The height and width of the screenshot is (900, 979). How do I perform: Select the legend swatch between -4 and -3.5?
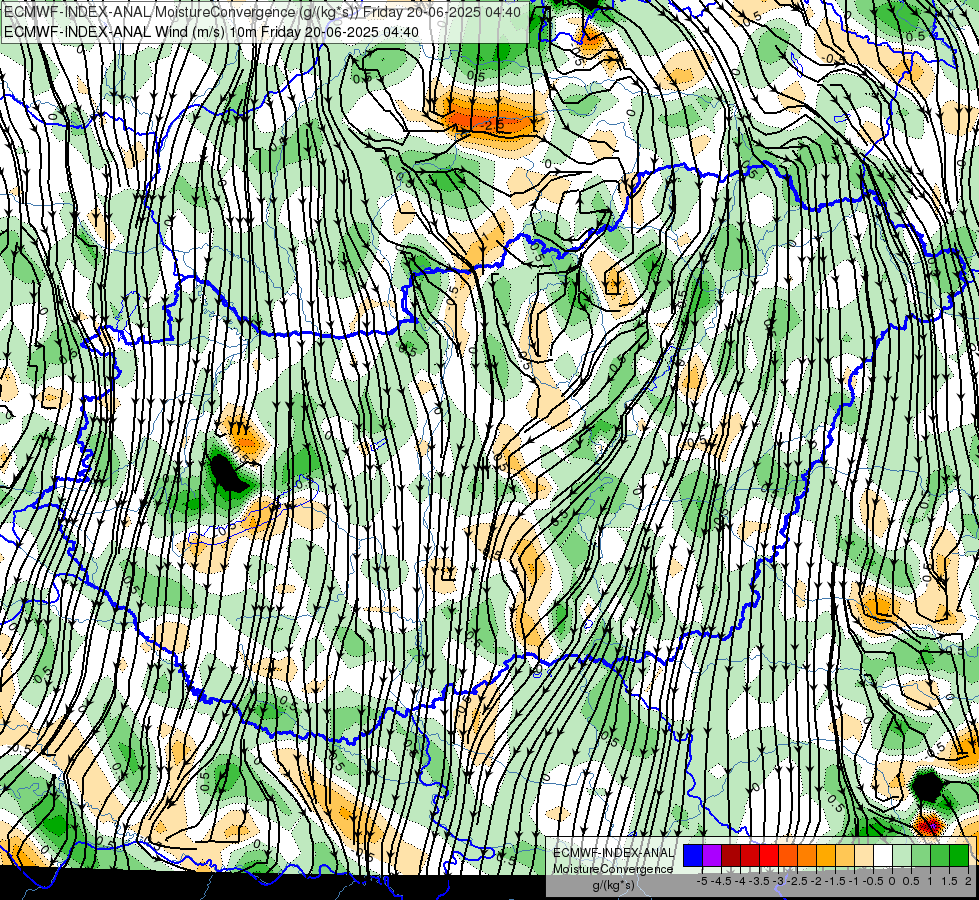(x=750, y=855)
